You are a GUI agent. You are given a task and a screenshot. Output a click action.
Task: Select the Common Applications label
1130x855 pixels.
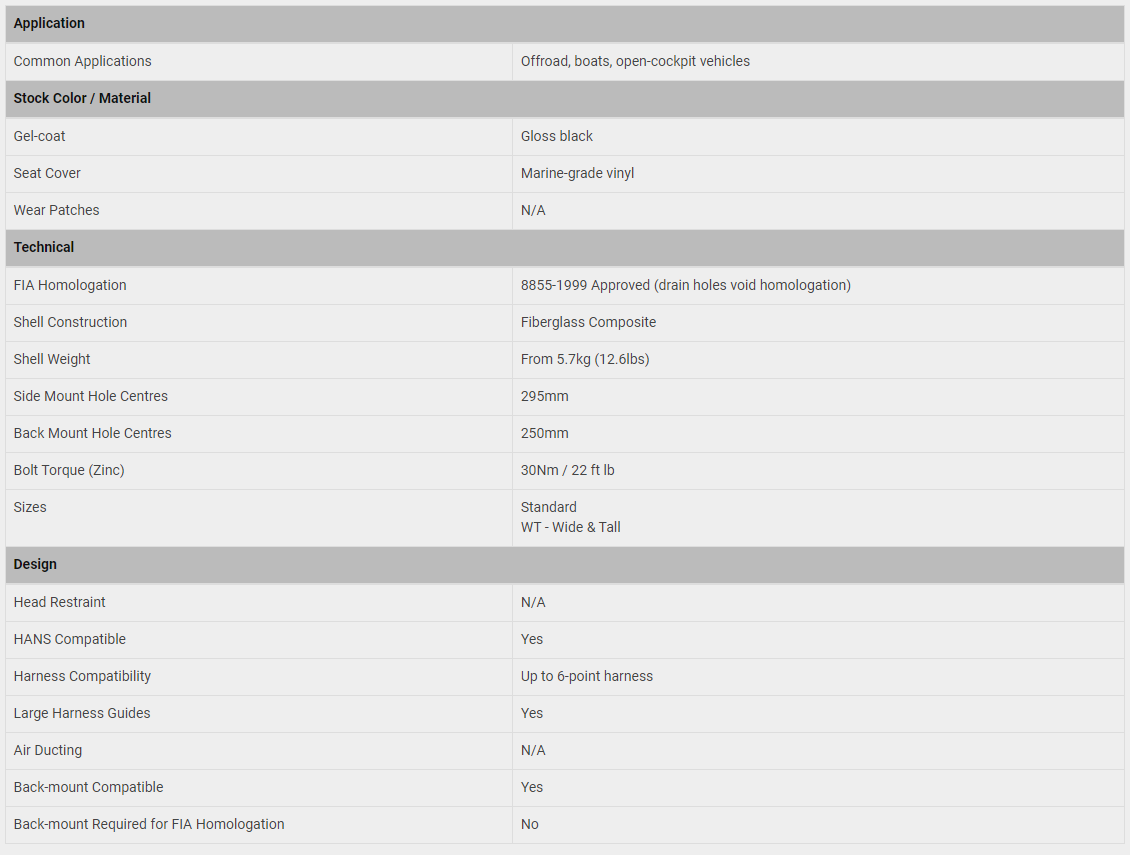(82, 61)
